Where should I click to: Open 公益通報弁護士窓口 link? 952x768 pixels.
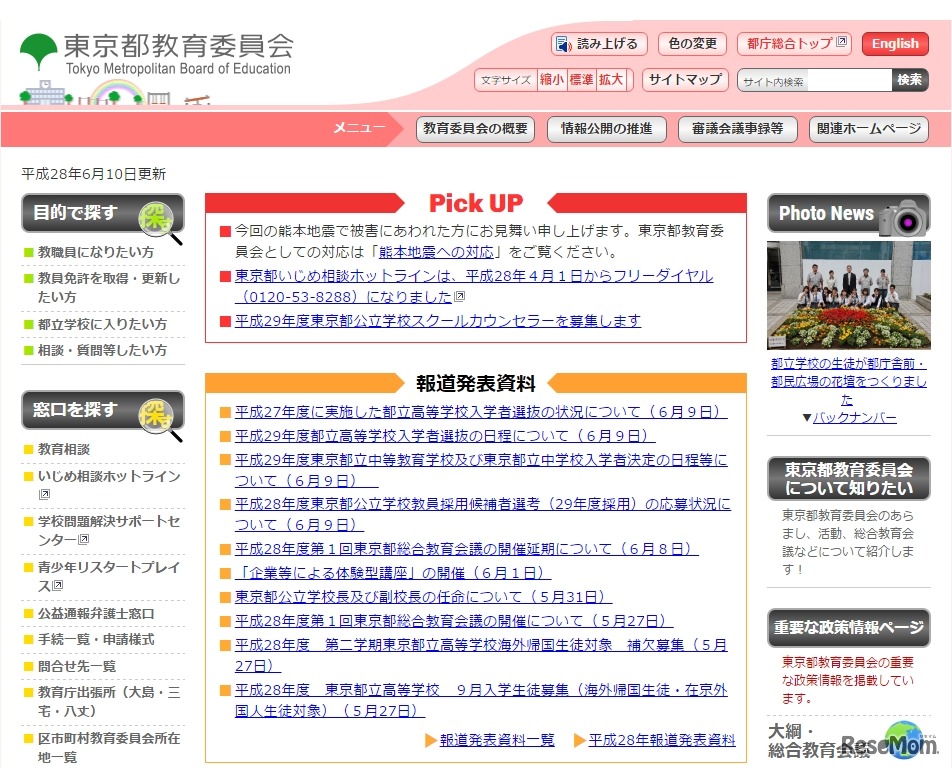(96, 614)
